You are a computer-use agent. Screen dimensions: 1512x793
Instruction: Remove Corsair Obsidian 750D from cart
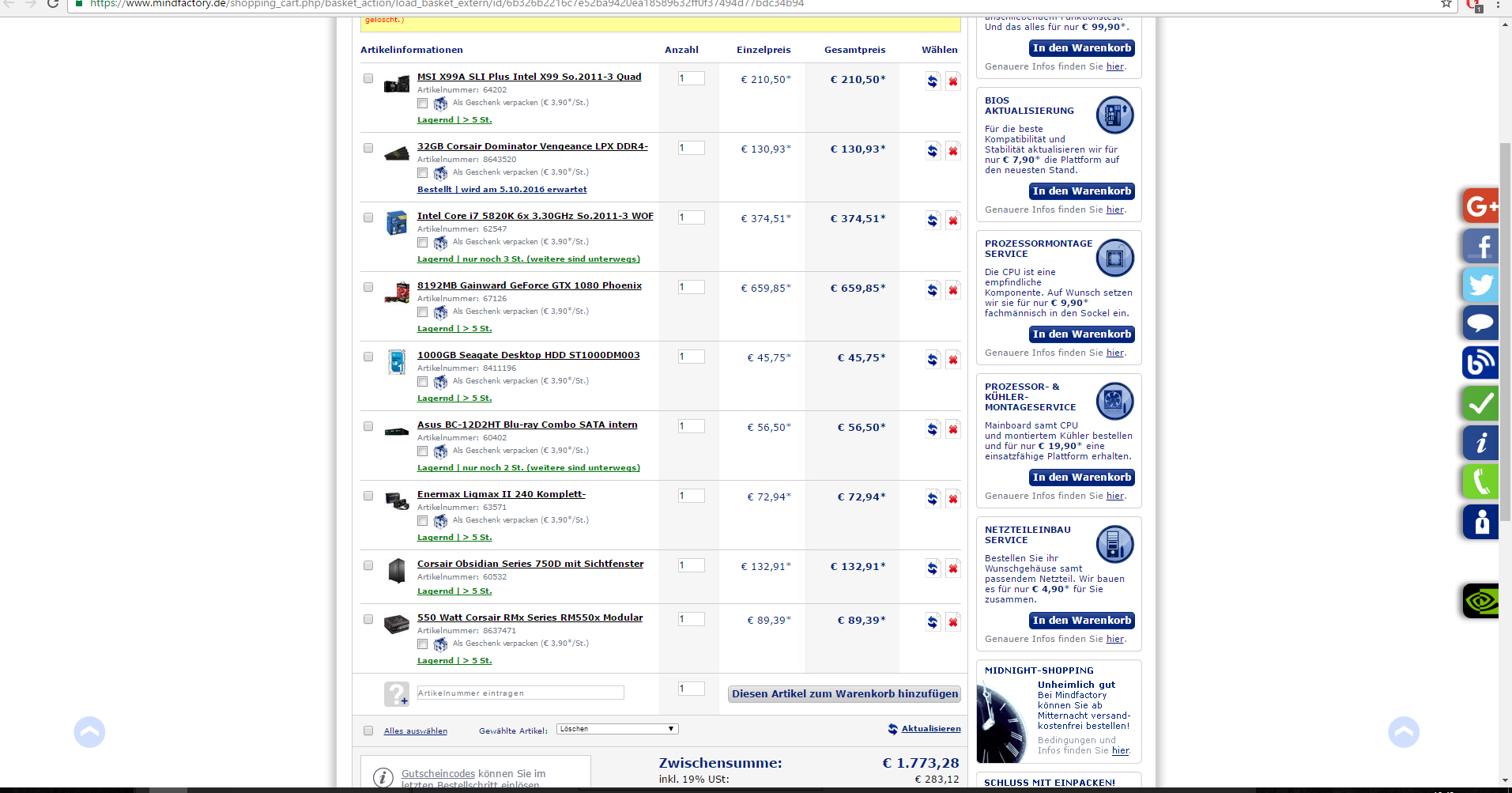953,568
